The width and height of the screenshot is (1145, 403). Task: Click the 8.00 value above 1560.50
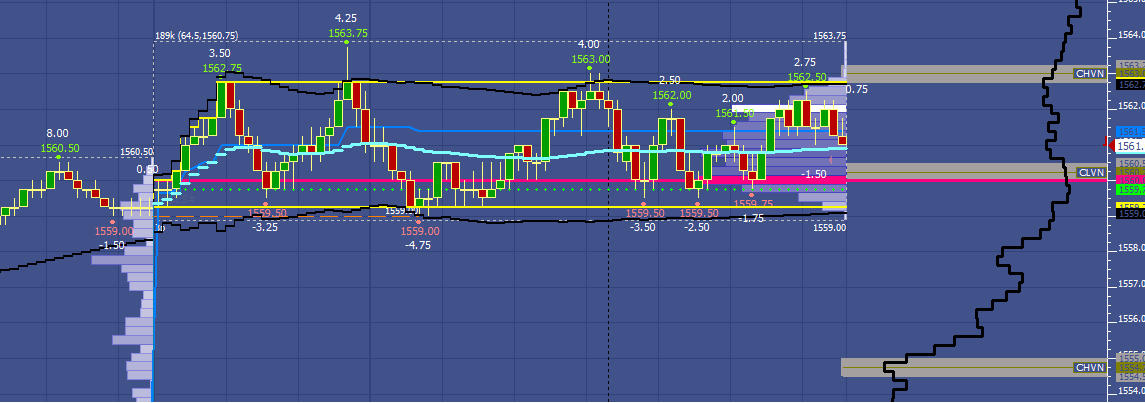click(58, 133)
